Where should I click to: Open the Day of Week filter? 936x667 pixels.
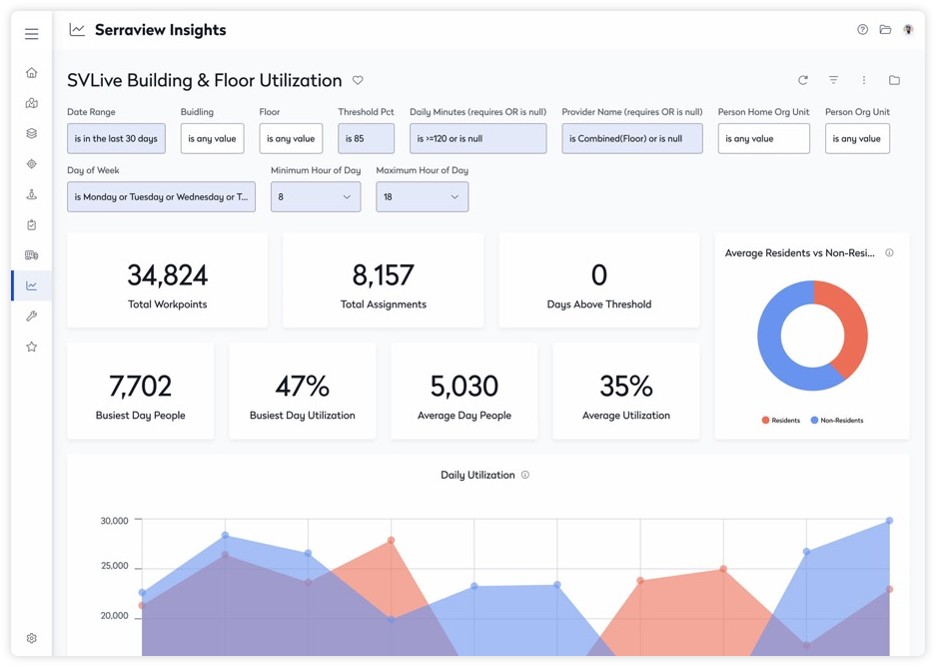point(161,196)
